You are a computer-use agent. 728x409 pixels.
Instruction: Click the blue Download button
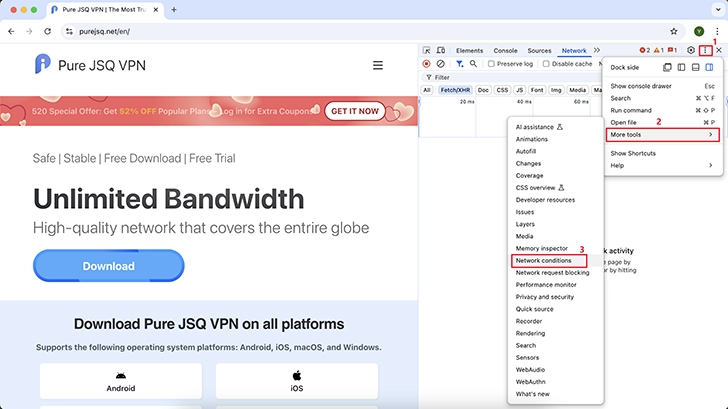tap(109, 266)
